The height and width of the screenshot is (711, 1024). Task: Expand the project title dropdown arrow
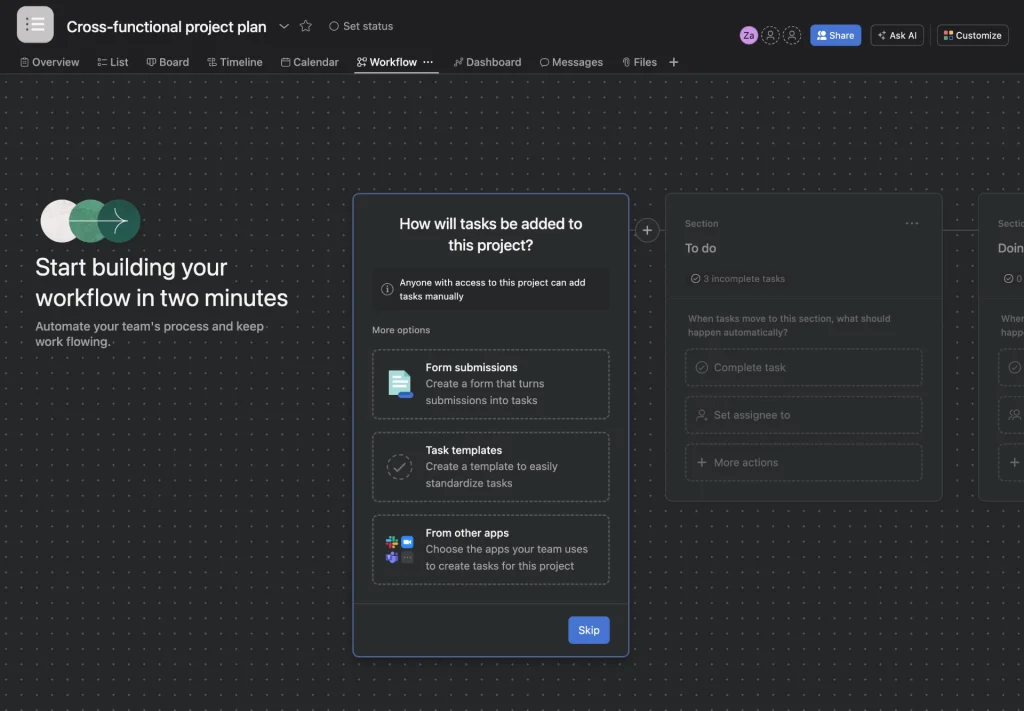pos(284,26)
